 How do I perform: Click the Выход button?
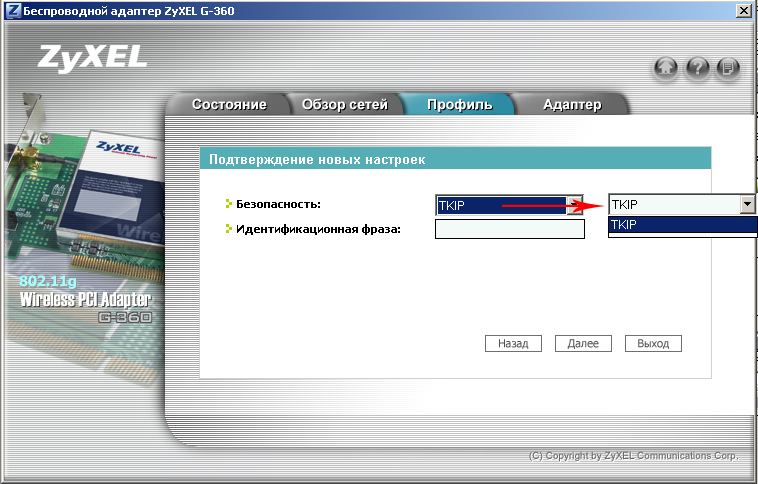point(653,343)
